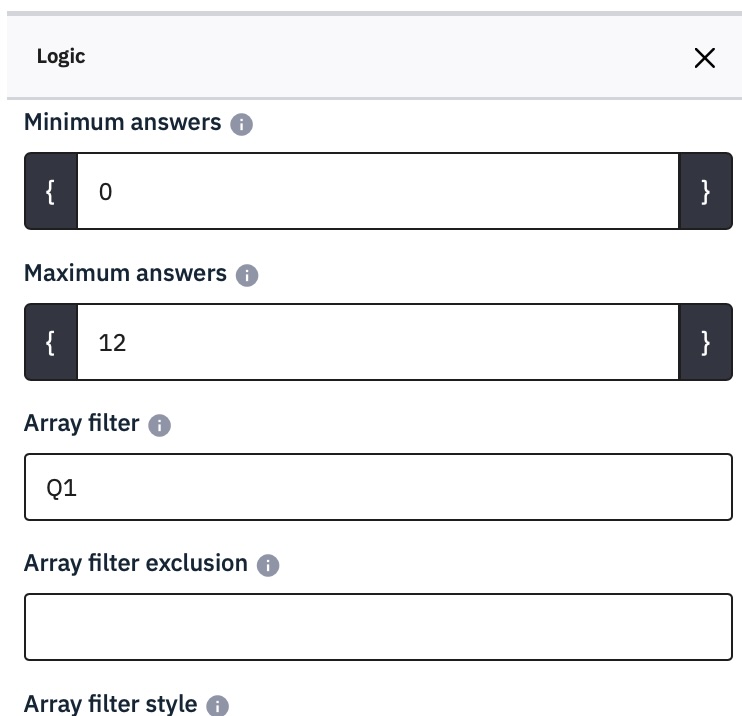Click the Array filter exclusion label
Viewport: 742px width, 716px height.
135,563
